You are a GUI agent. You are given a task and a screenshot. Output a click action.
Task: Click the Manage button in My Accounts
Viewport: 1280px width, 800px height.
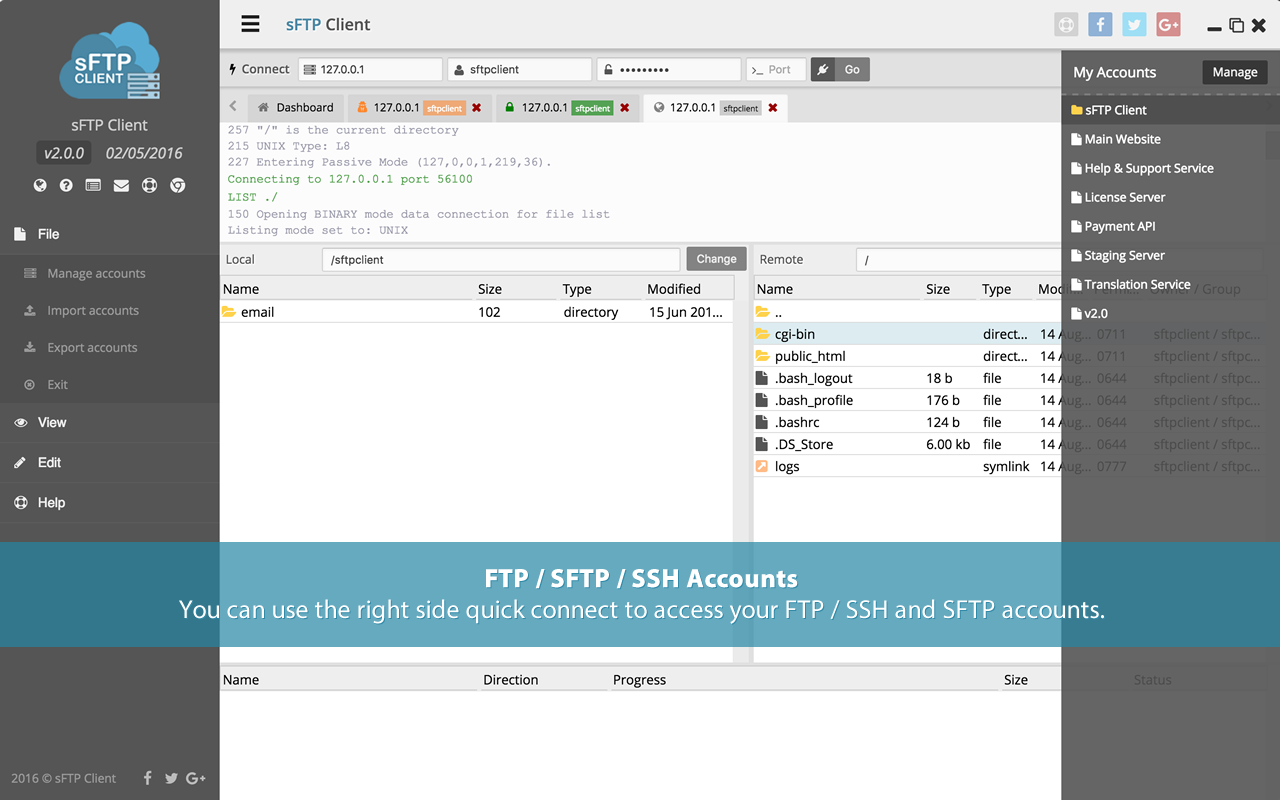[x=1235, y=72]
